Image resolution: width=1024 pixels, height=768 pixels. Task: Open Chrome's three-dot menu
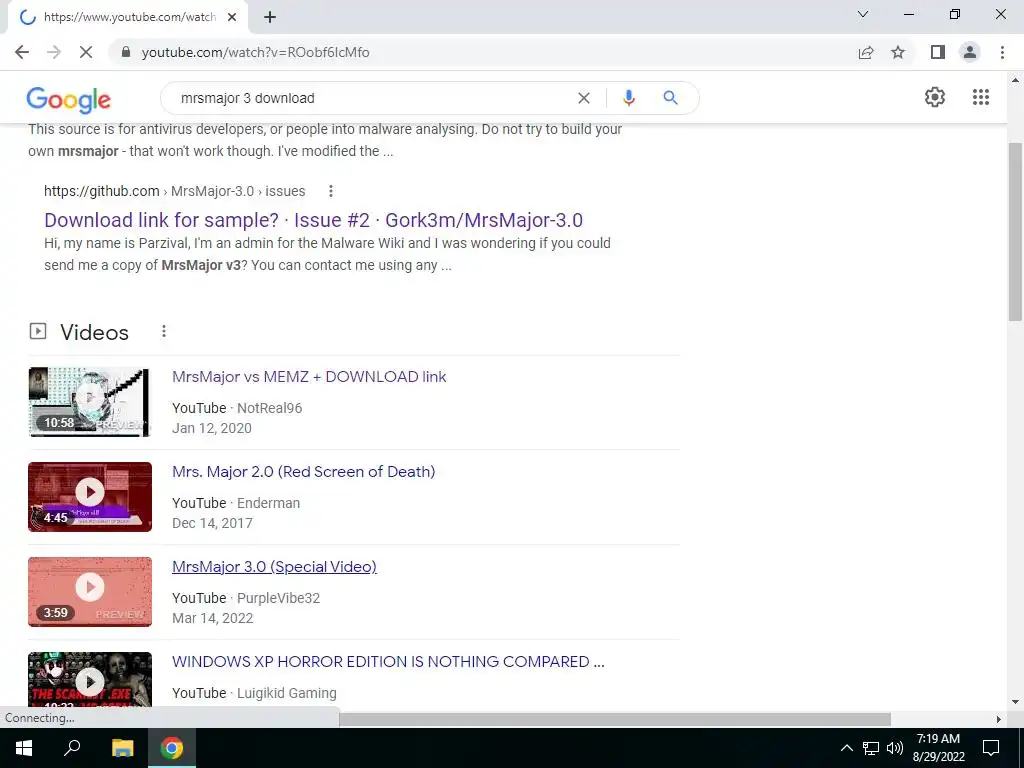[1002, 52]
